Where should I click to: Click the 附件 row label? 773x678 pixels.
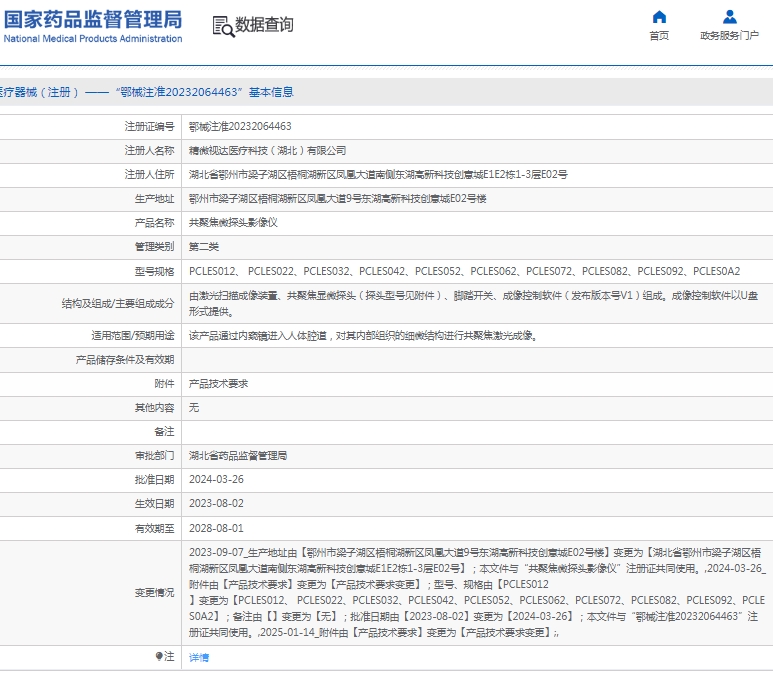pyautogui.click(x=164, y=384)
